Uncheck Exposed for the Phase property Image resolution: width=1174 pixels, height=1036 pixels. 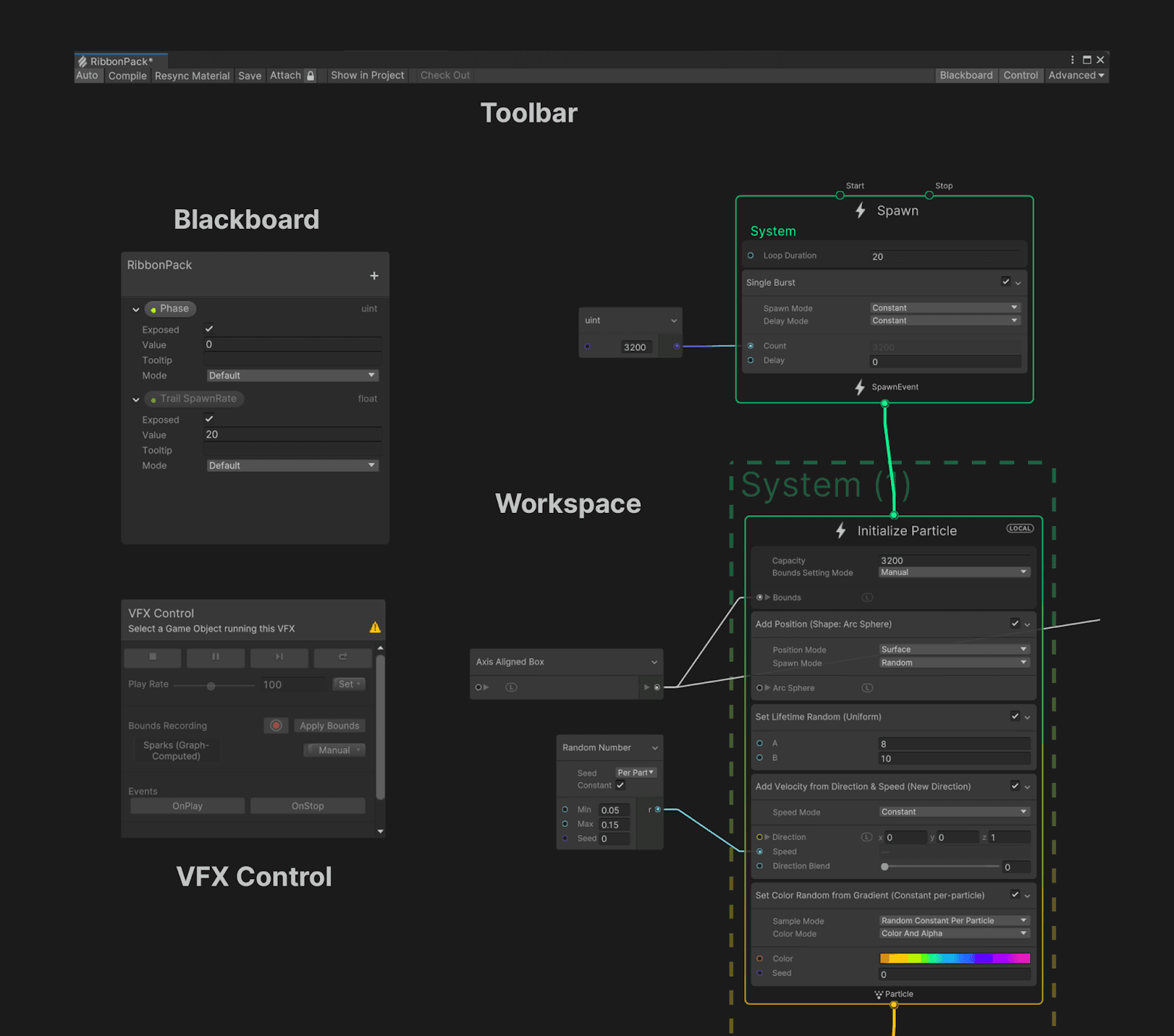(x=209, y=329)
